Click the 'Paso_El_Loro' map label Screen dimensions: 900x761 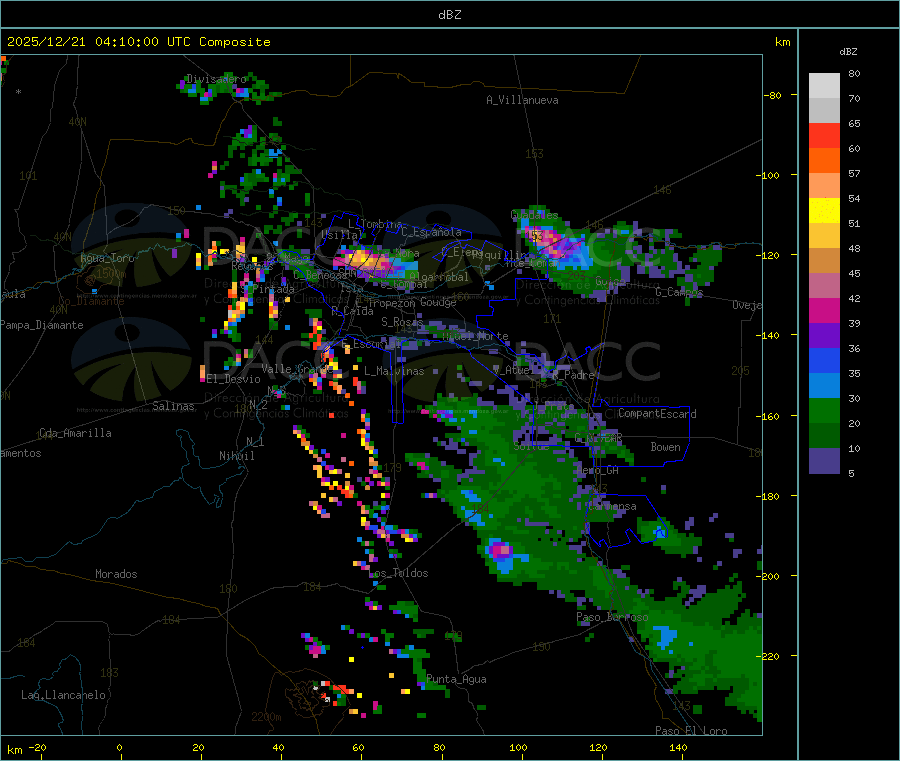[691, 731]
